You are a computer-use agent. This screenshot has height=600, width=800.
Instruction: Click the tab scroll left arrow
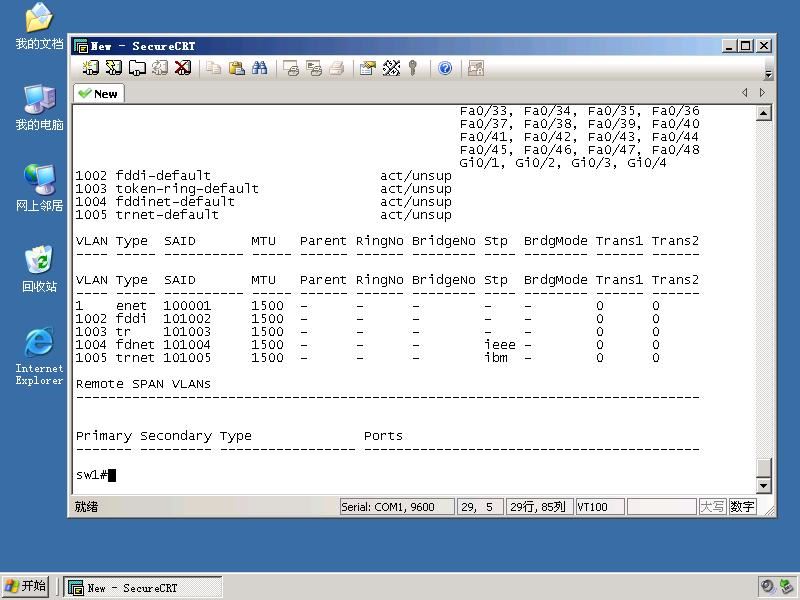tap(745, 92)
